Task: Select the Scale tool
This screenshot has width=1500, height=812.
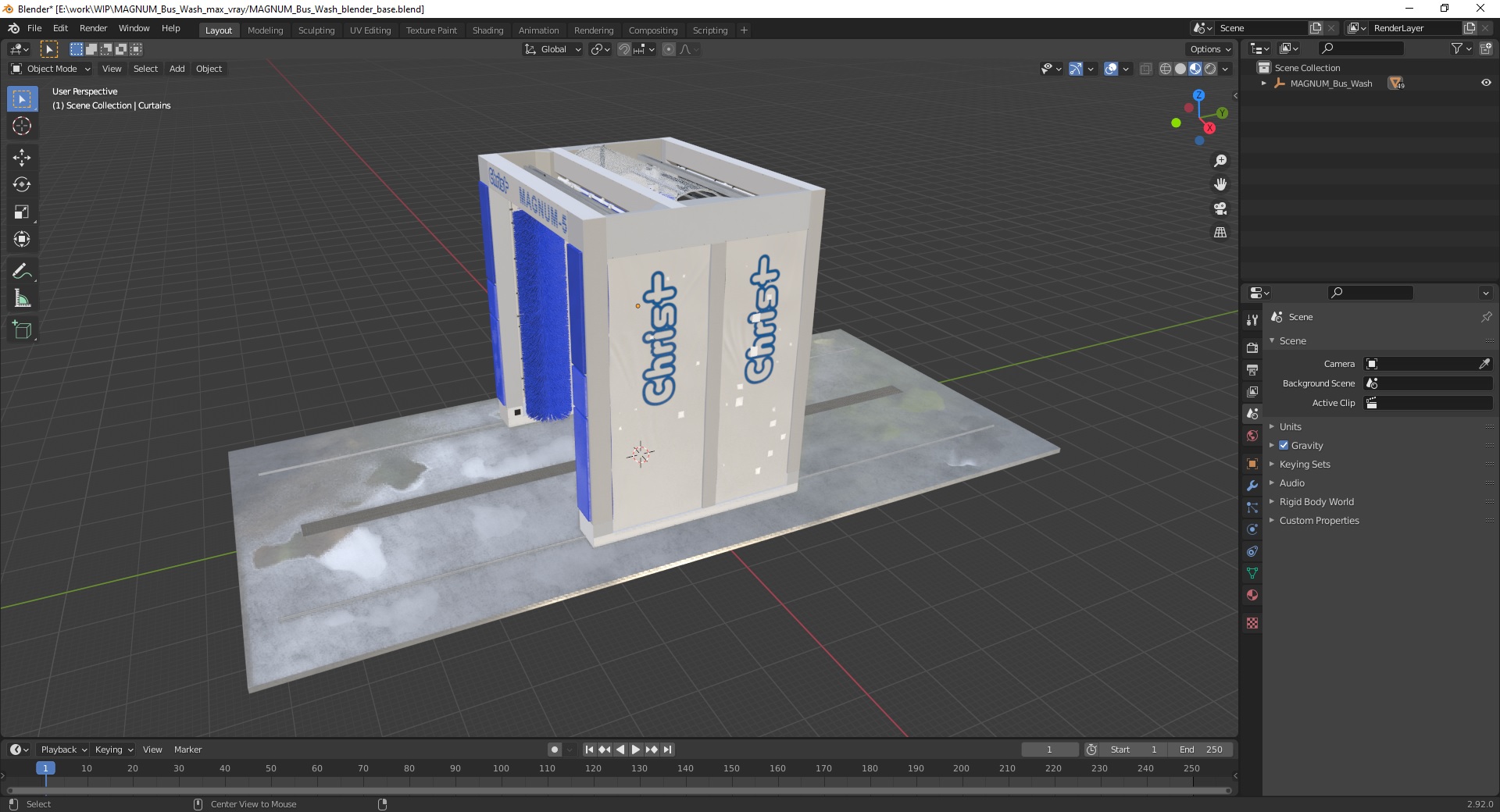Action: tap(22, 212)
